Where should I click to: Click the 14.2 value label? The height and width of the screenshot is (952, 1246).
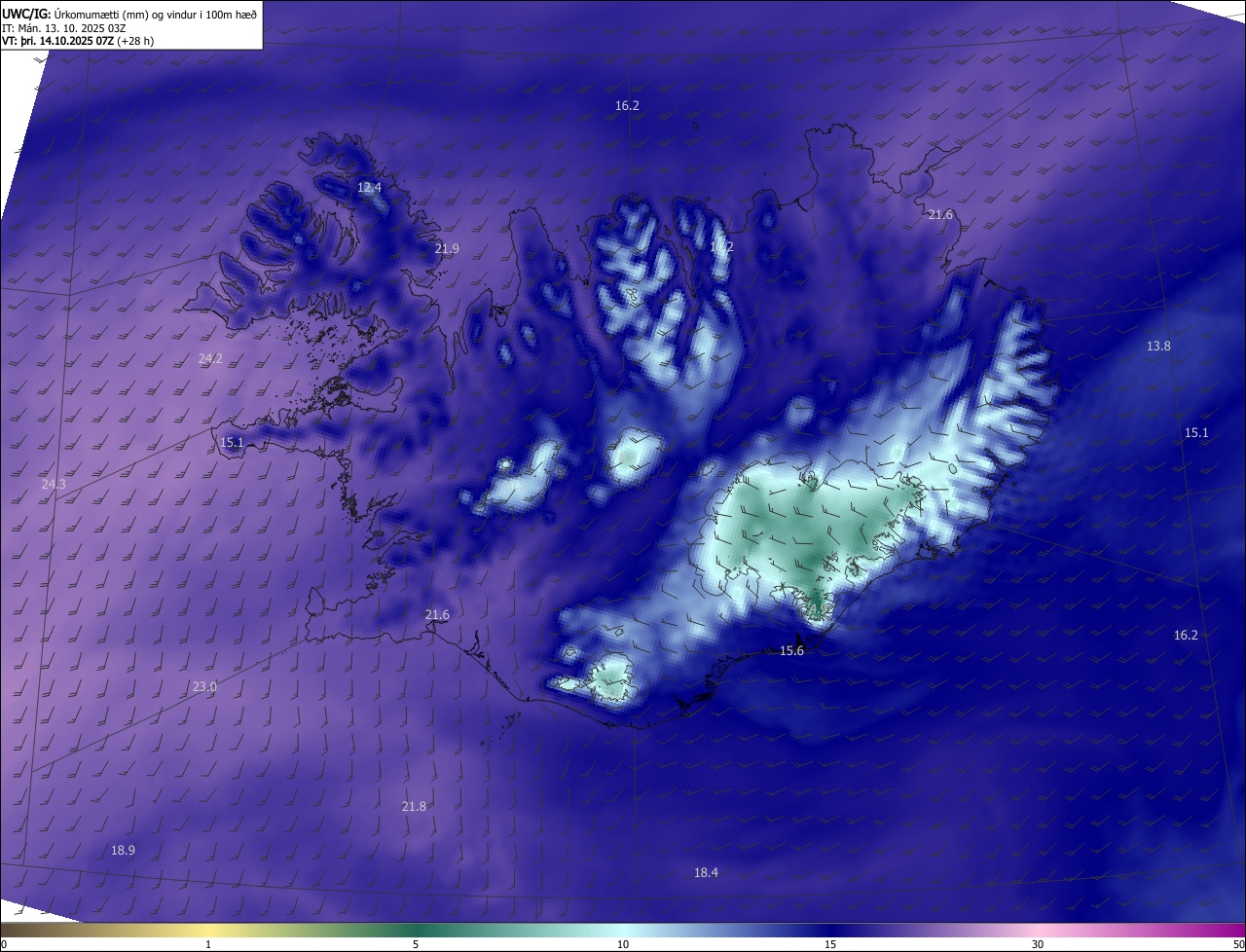click(721, 247)
